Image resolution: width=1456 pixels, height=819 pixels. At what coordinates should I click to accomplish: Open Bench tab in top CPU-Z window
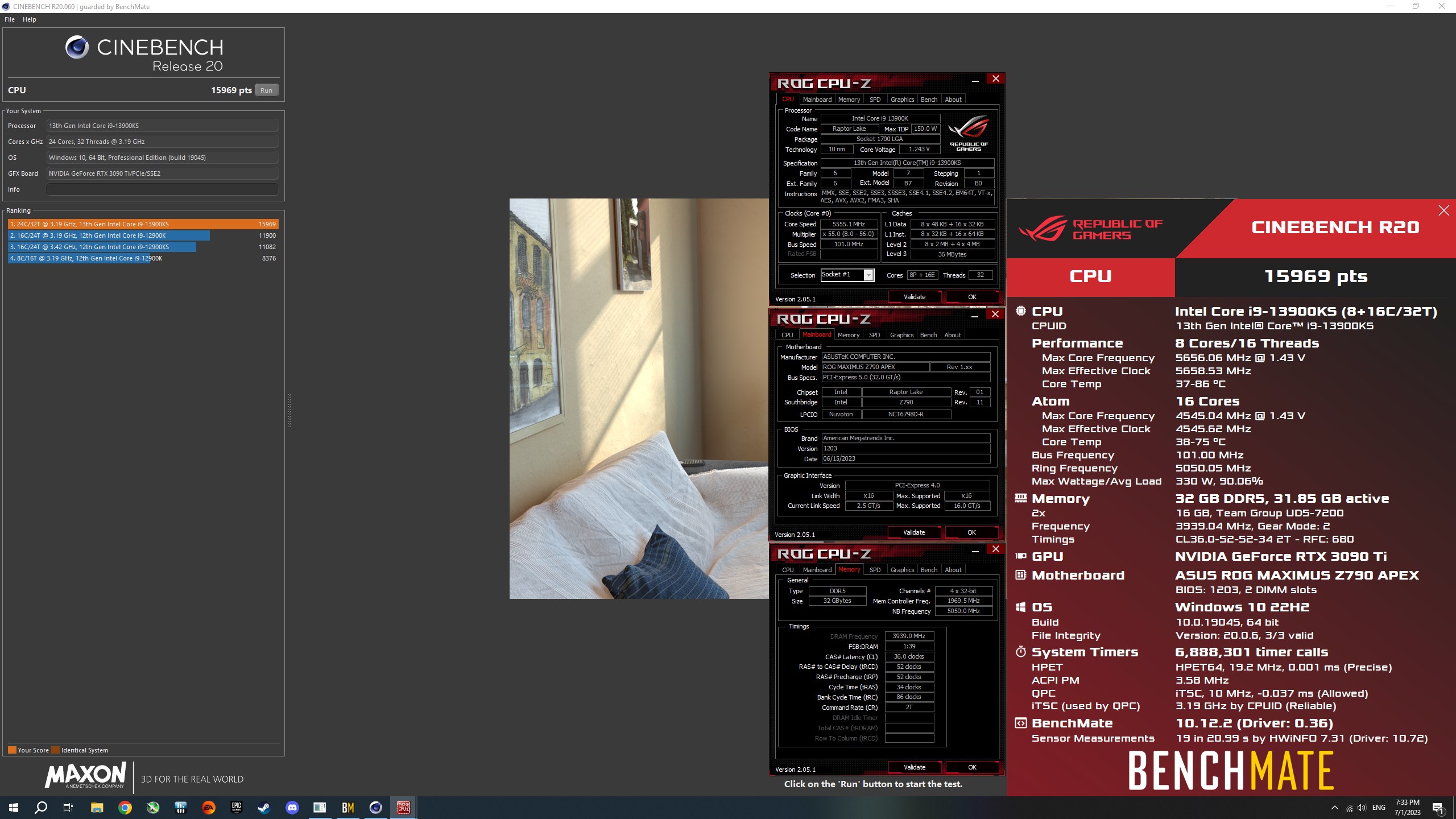pyautogui.click(x=929, y=100)
